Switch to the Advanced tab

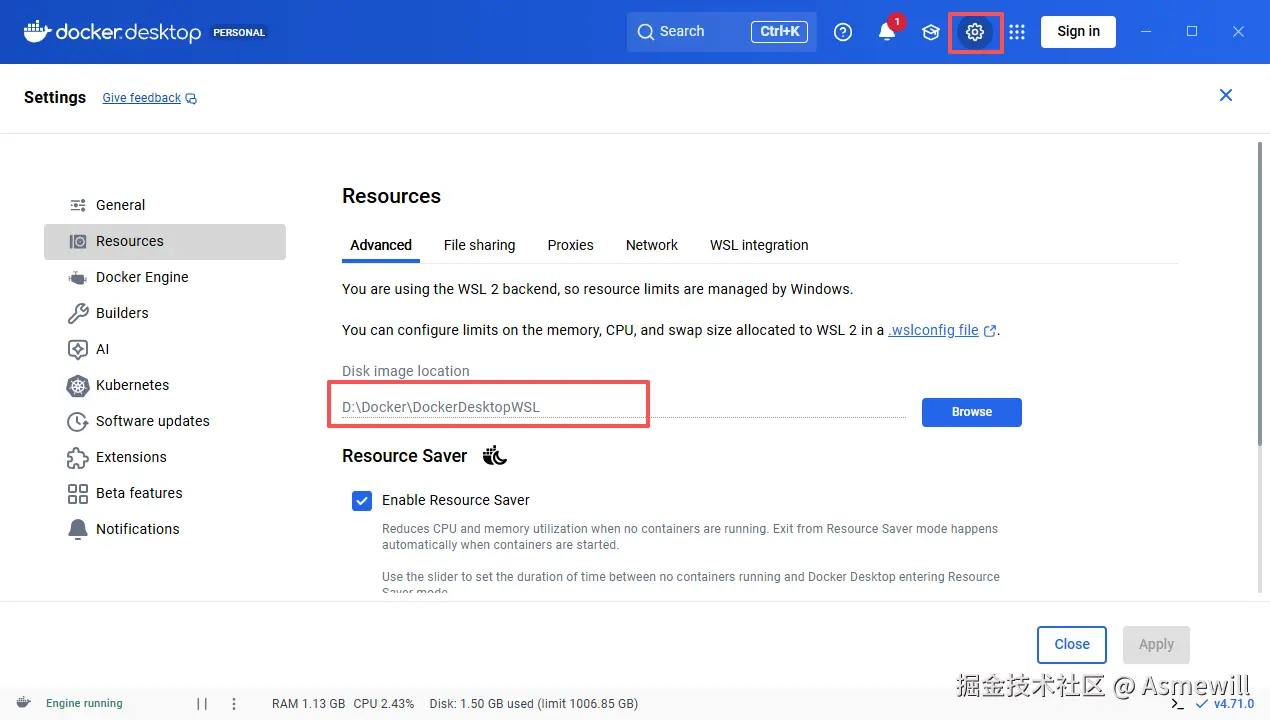click(381, 245)
